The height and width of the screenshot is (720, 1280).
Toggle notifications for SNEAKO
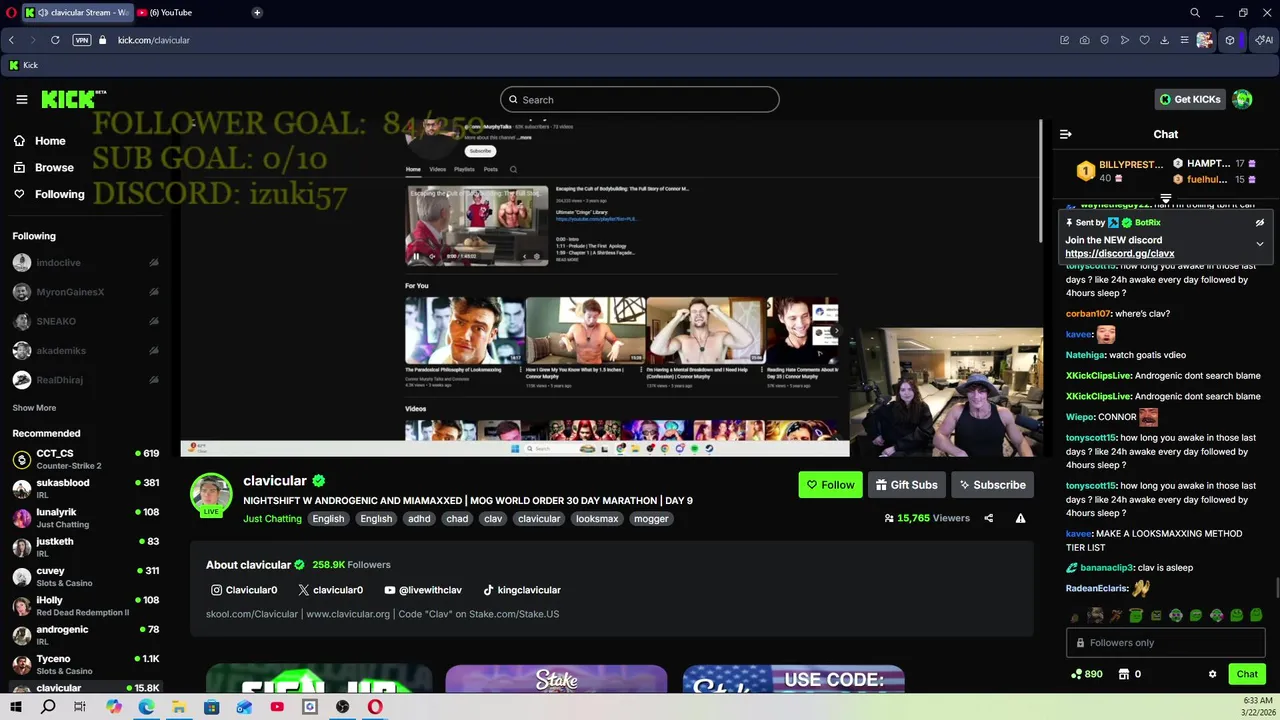click(x=154, y=321)
